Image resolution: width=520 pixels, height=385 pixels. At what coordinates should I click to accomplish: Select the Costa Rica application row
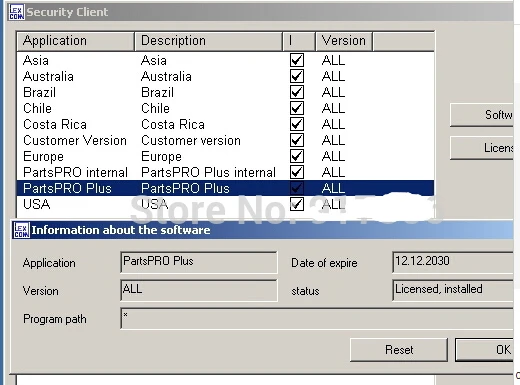(225, 124)
